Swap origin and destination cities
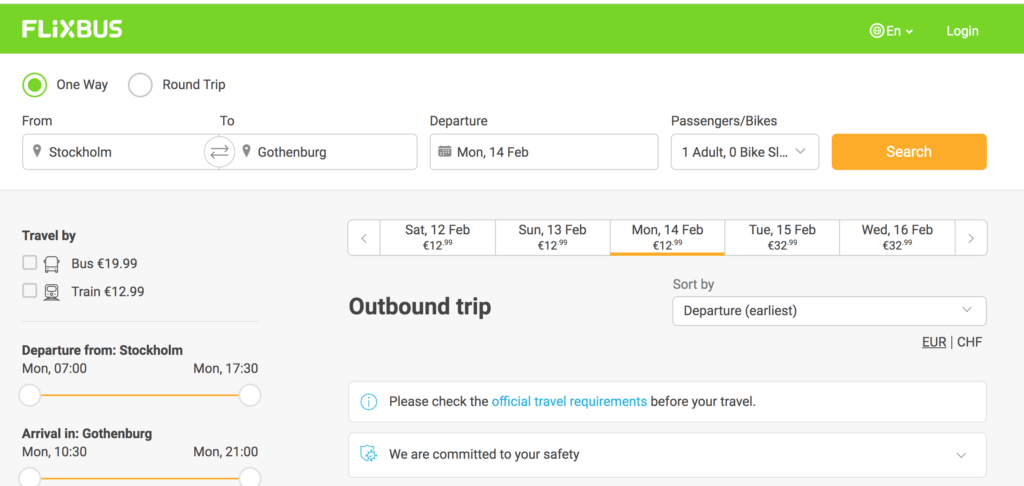Viewport: 1024px width, 486px height. pyautogui.click(x=220, y=152)
